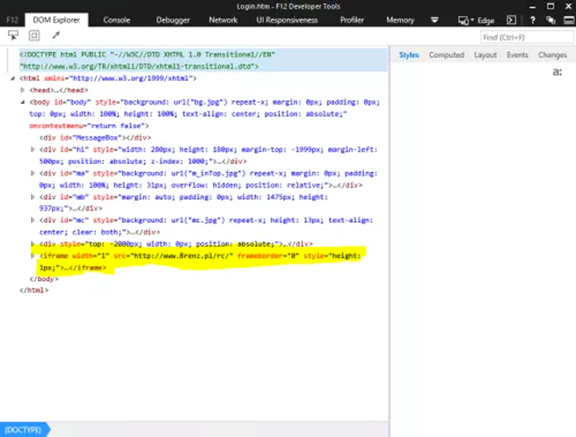Expand the head element node
Viewport: 576px width, 437px height.
[22, 90]
